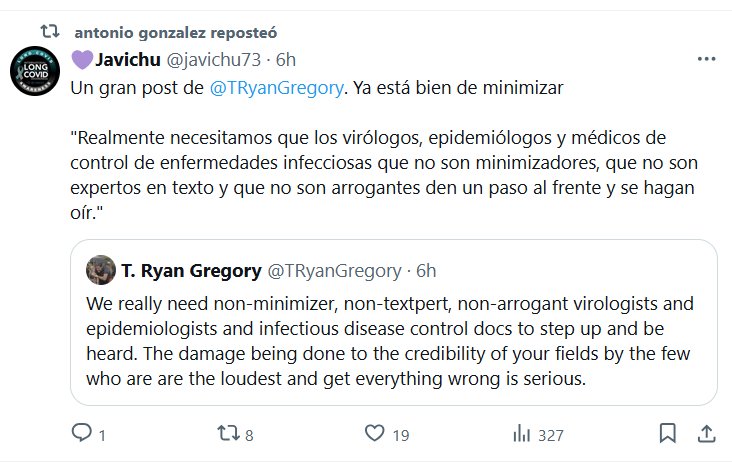View post analytics bar-chart icon
This screenshot has height=464, width=732.
point(521,434)
